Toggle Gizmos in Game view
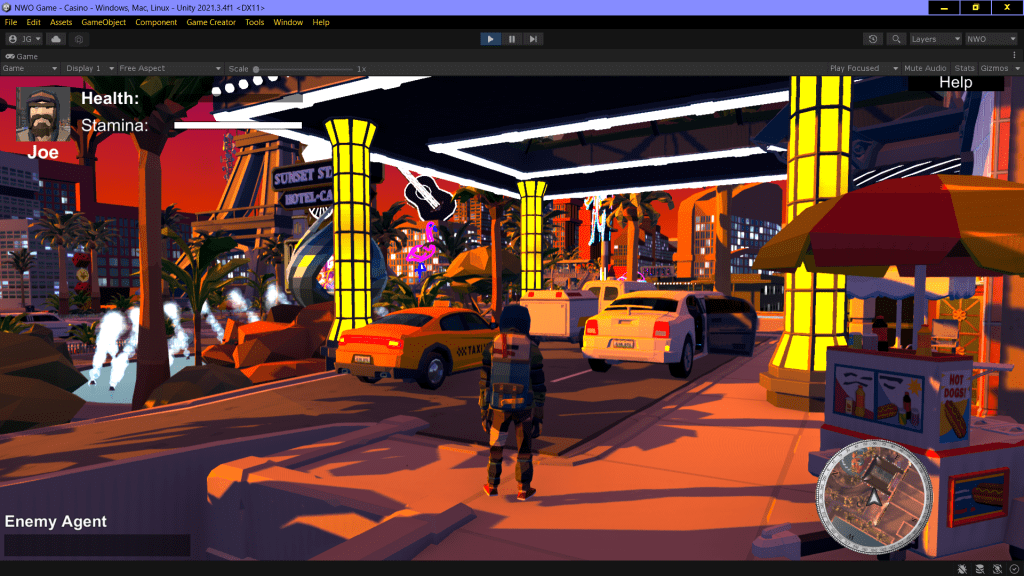The height and width of the screenshot is (576, 1024). click(x=994, y=68)
